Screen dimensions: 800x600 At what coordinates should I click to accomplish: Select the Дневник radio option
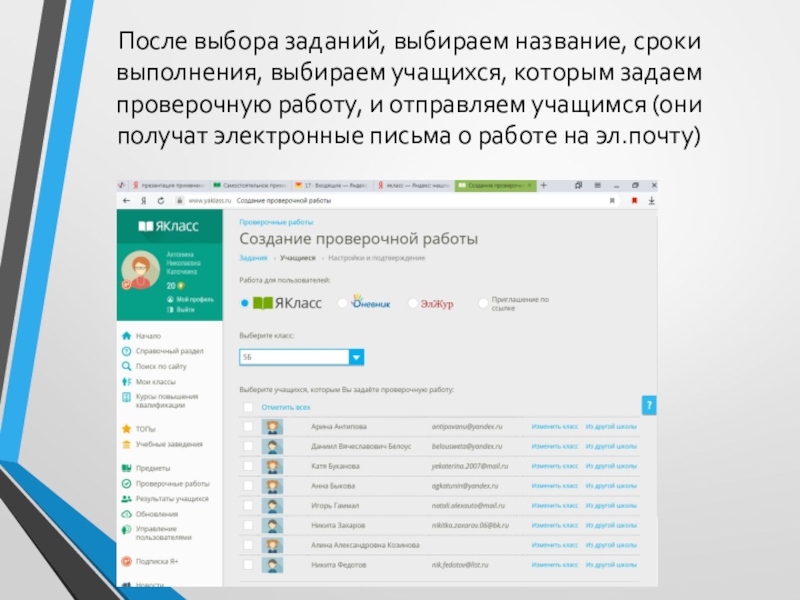[x=342, y=303]
